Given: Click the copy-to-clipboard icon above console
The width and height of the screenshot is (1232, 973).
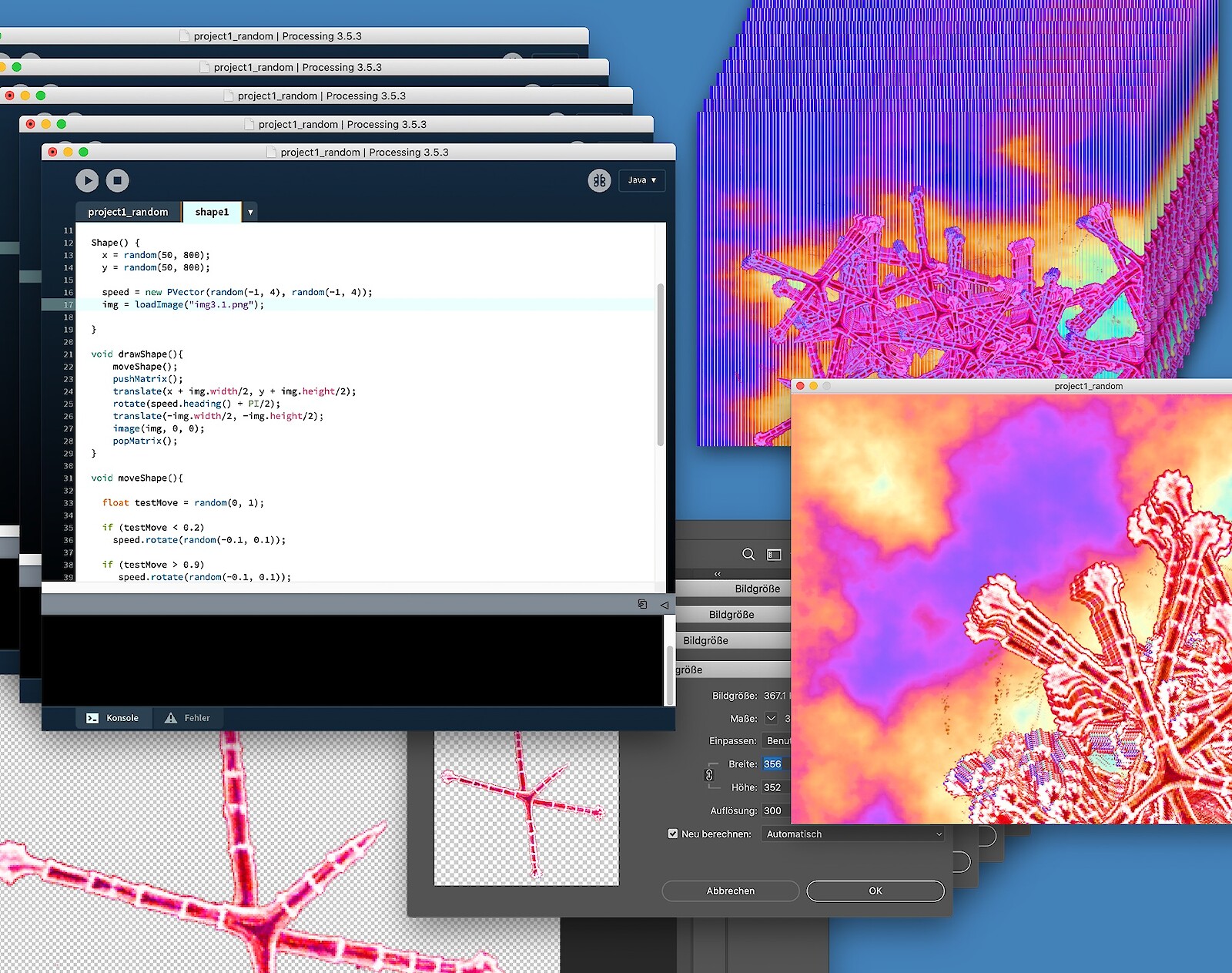Looking at the screenshot, I should coord(642,605).
